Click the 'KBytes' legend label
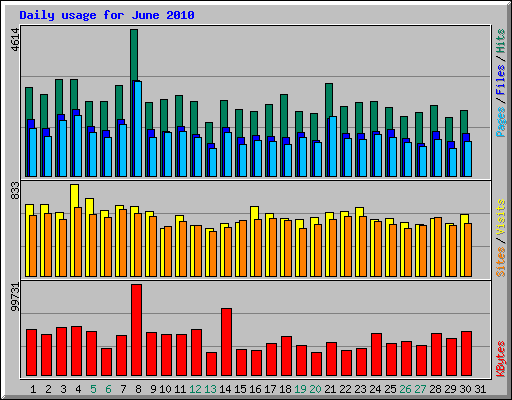512x400 pixels. [501, 359]
